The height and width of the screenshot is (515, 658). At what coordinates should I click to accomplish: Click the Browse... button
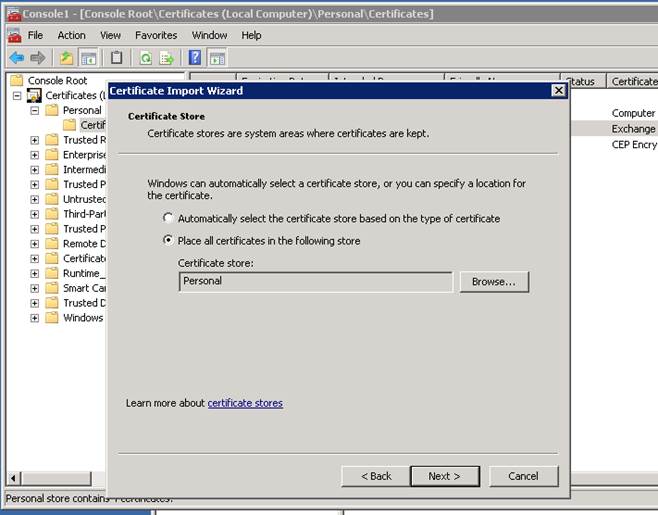494,282
